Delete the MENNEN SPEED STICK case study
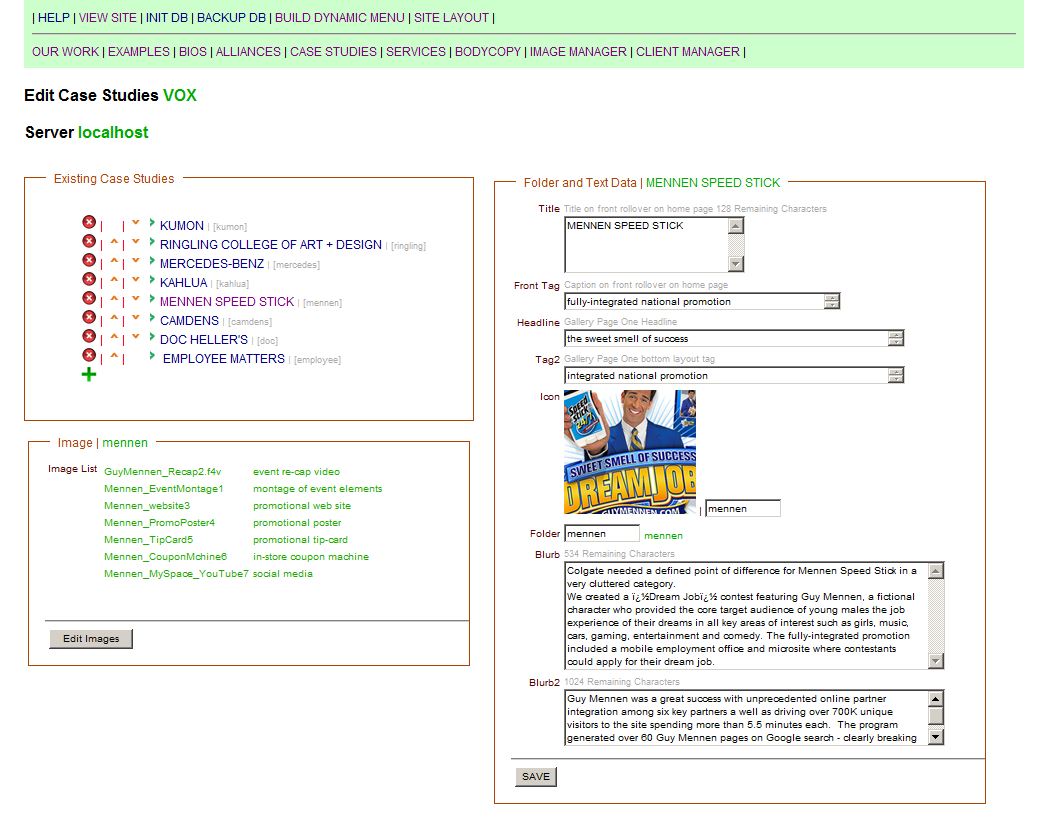The image size is (1054, 826). [x=89, y=298]
